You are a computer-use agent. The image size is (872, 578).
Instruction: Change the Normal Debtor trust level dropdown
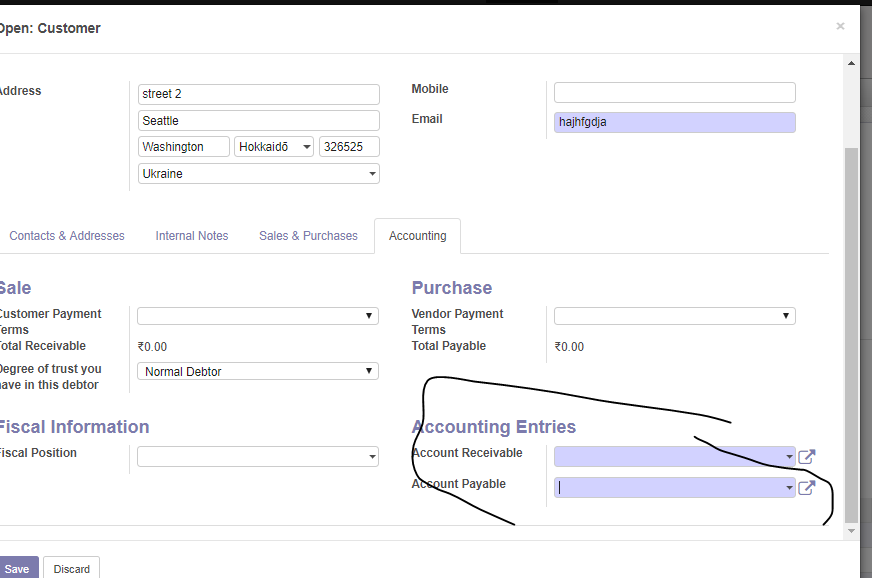click(x=258, y=371)
